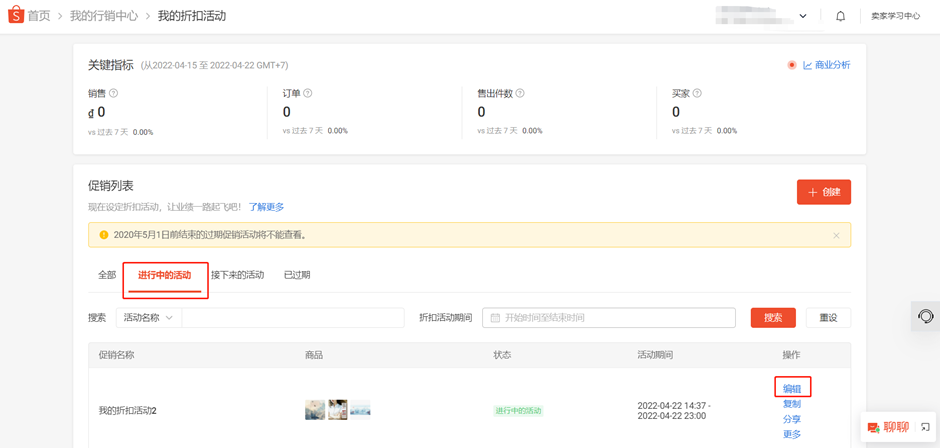Dismiss the yellow expiry notice banner
The height and width of the screenshot is (448, 940).
click(x=836, y=235)
